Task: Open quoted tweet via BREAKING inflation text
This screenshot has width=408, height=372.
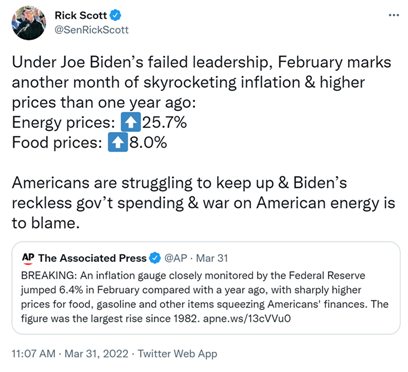Action: [x=204, y=297]
